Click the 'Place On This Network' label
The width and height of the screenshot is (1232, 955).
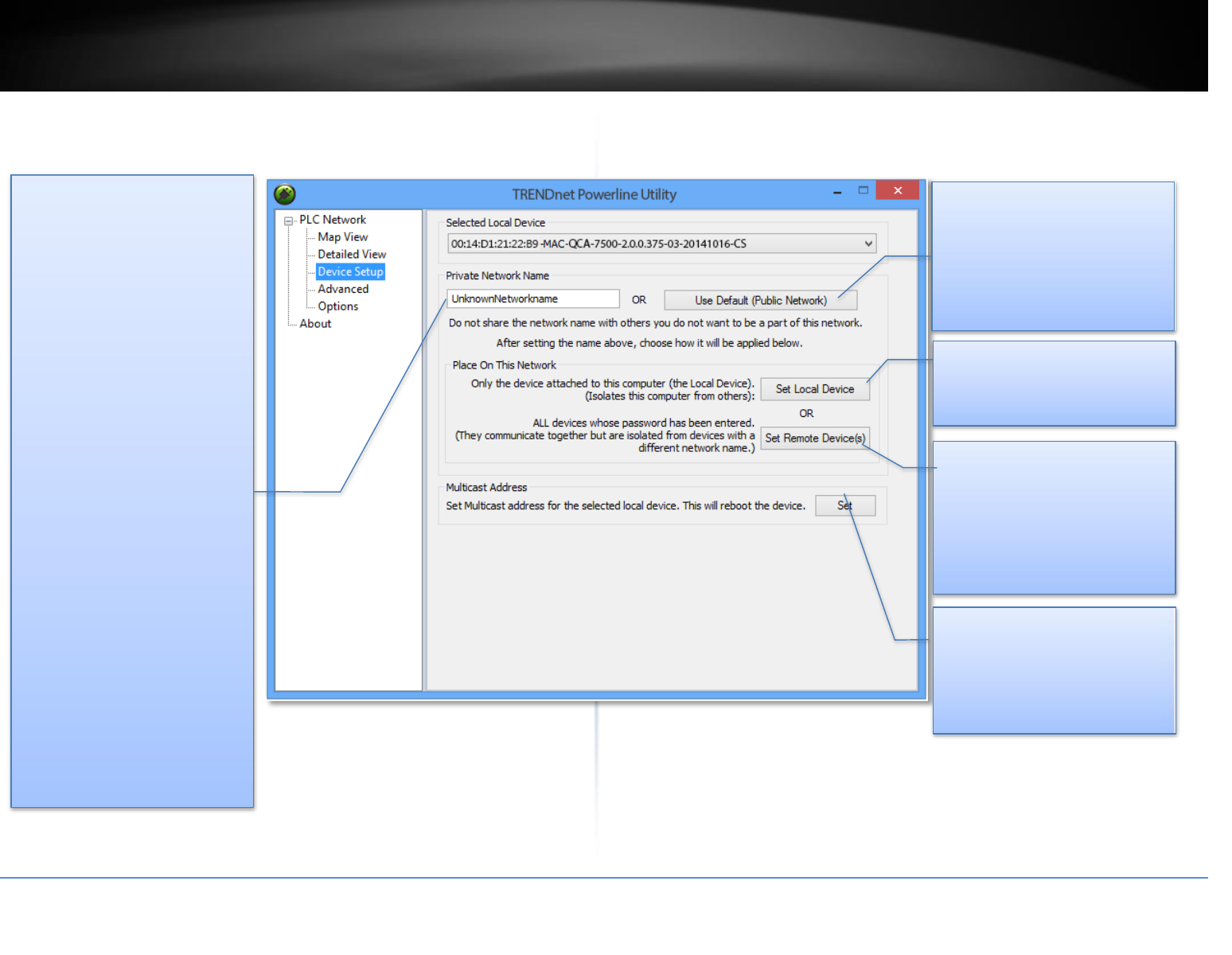(x=505, y=365)
